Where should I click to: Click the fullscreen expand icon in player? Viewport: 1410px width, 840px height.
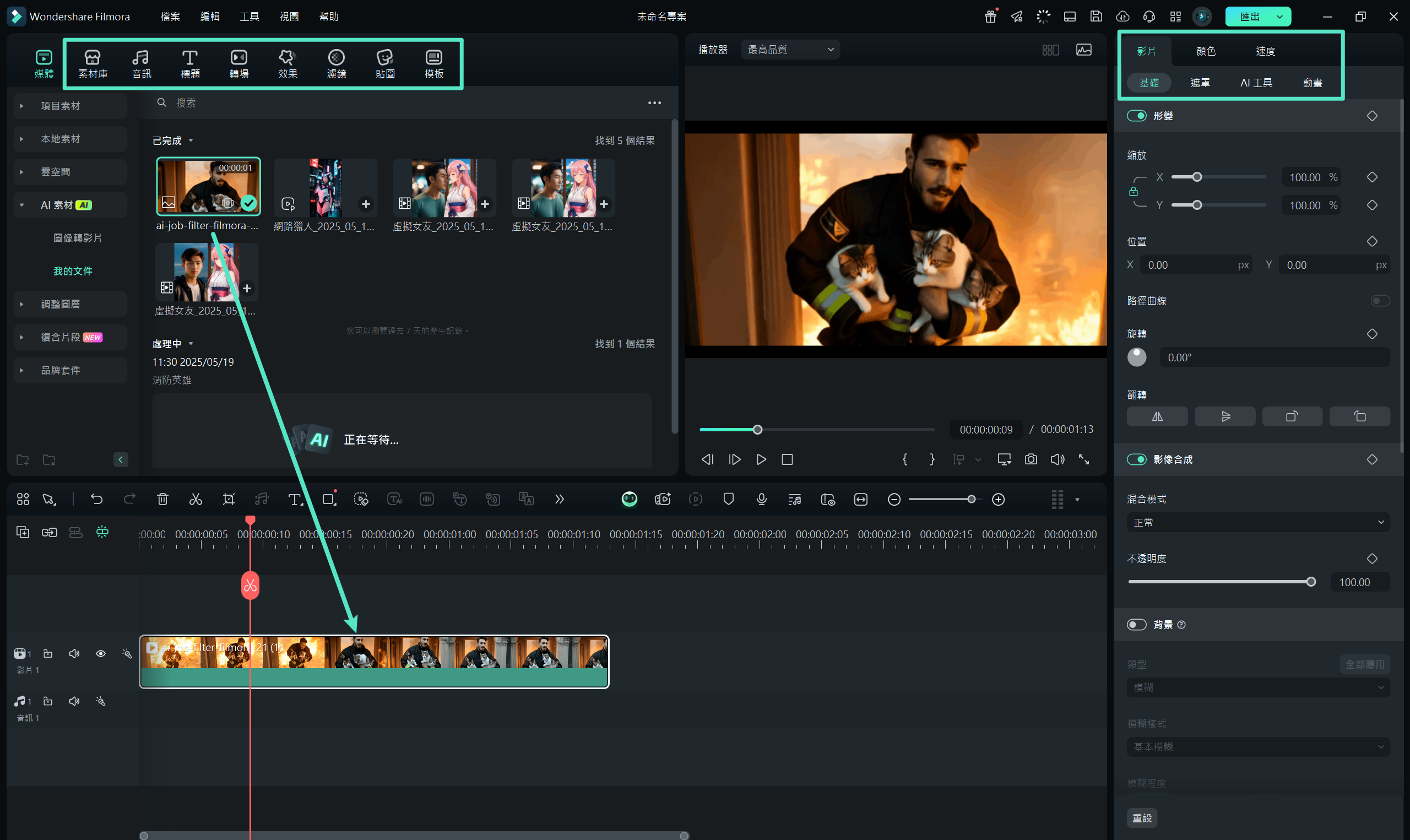(1083, 459)
